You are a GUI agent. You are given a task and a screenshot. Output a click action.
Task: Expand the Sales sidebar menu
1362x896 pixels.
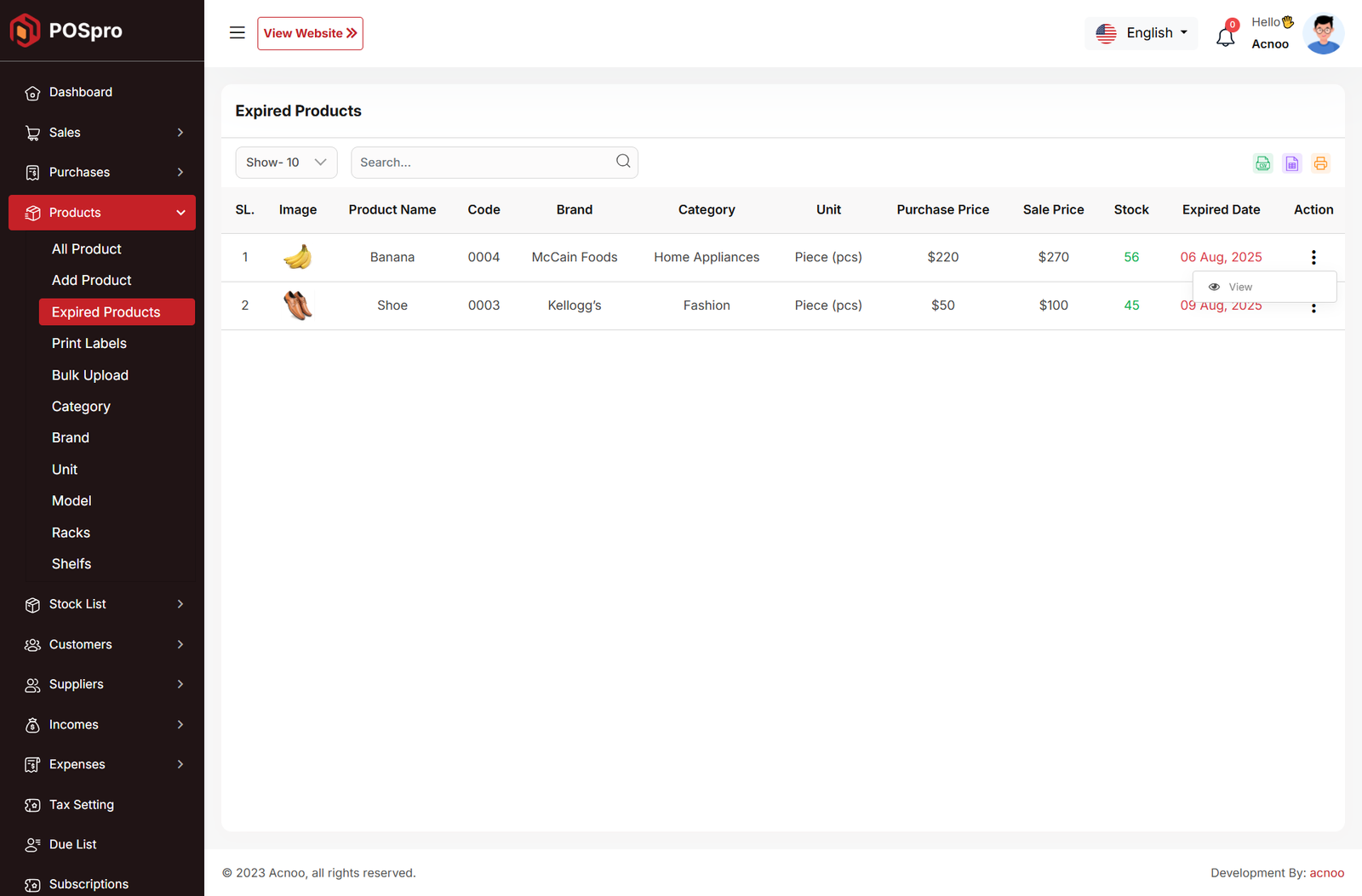point(102,133)
